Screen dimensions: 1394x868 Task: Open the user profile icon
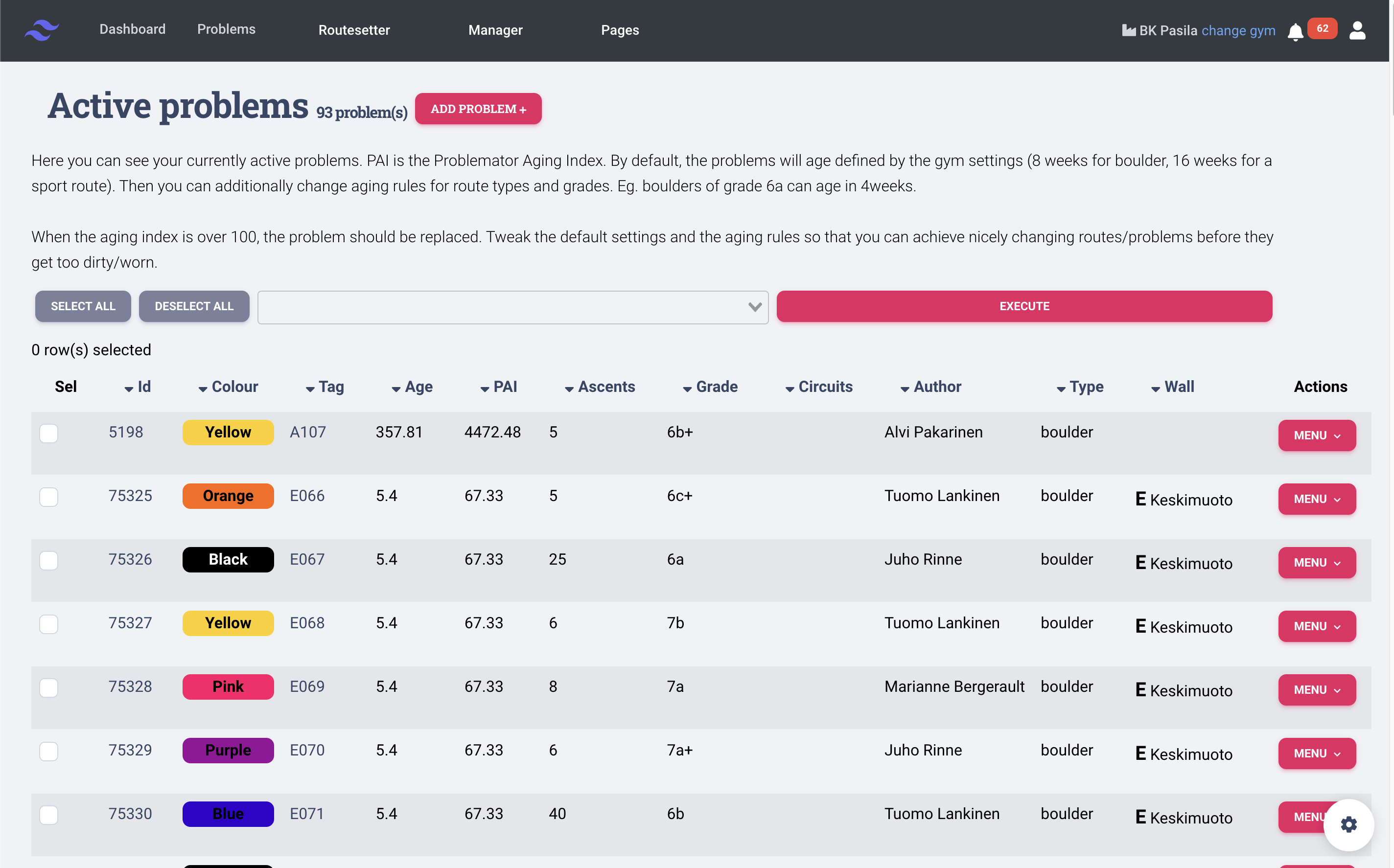pos(1357,30)
